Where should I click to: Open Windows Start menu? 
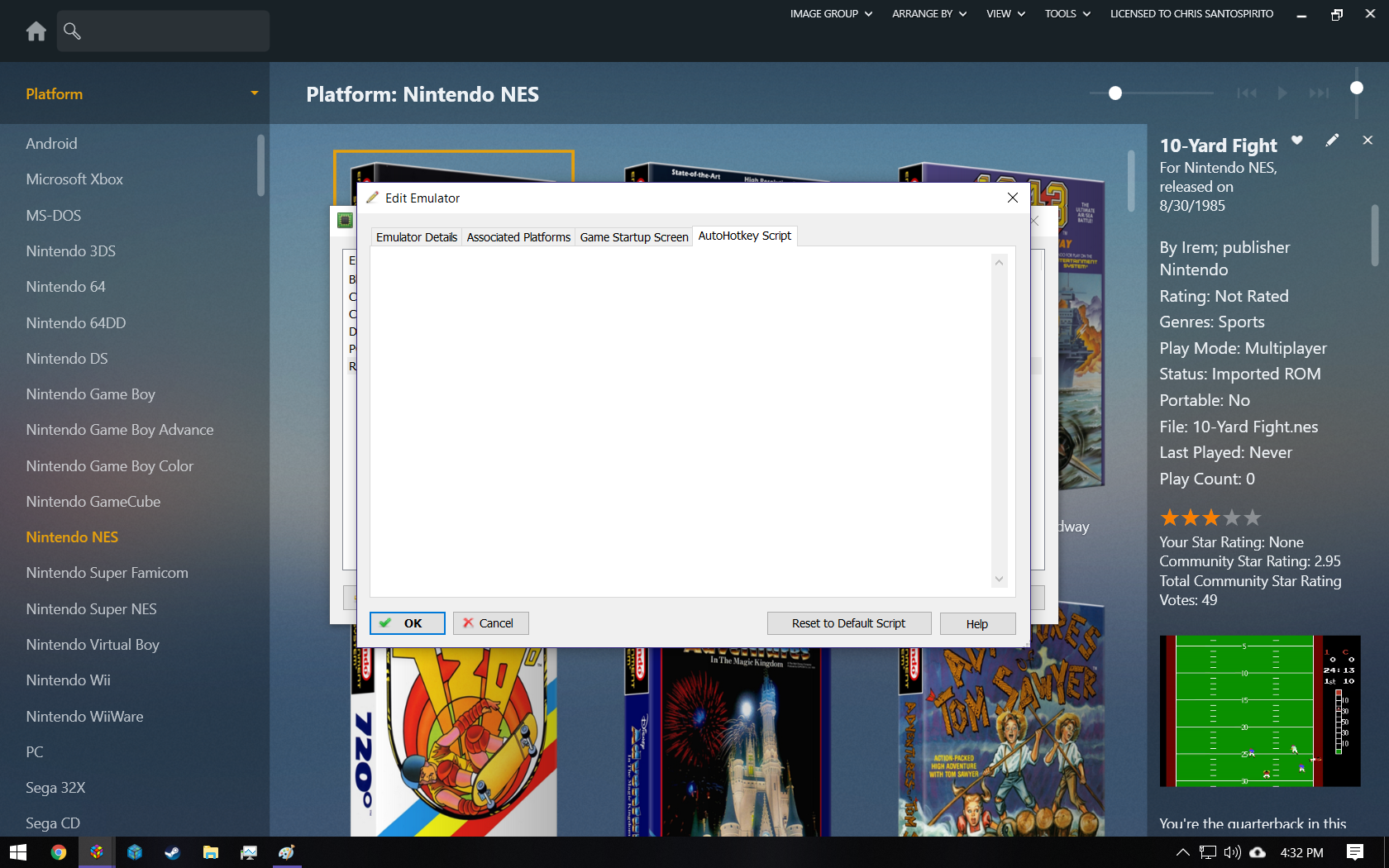coord(18,852)
